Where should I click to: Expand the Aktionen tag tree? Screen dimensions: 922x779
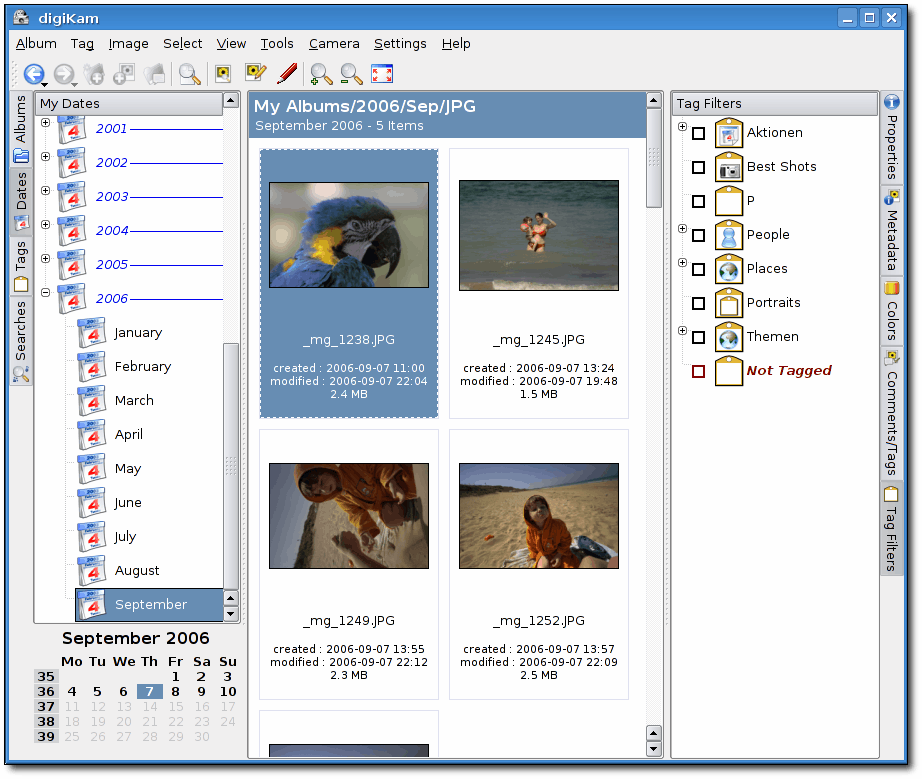682,126
